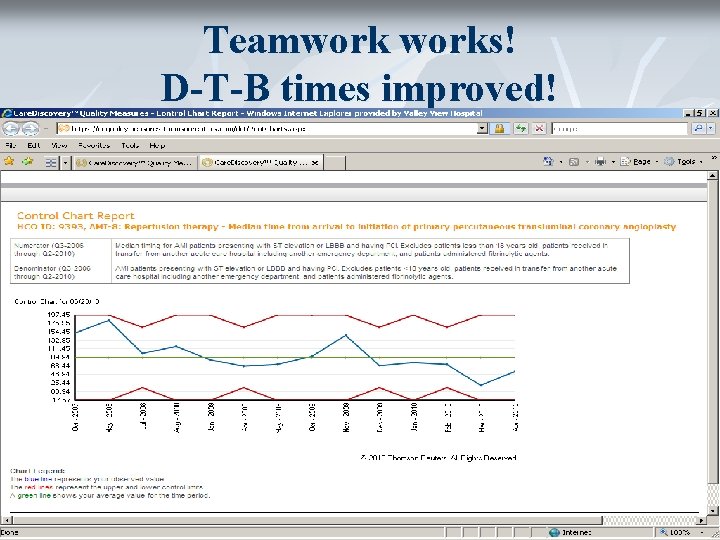720x540 pixels.
Task: Open the Feeds dropdown arrow
Action: tap(586, 162)
